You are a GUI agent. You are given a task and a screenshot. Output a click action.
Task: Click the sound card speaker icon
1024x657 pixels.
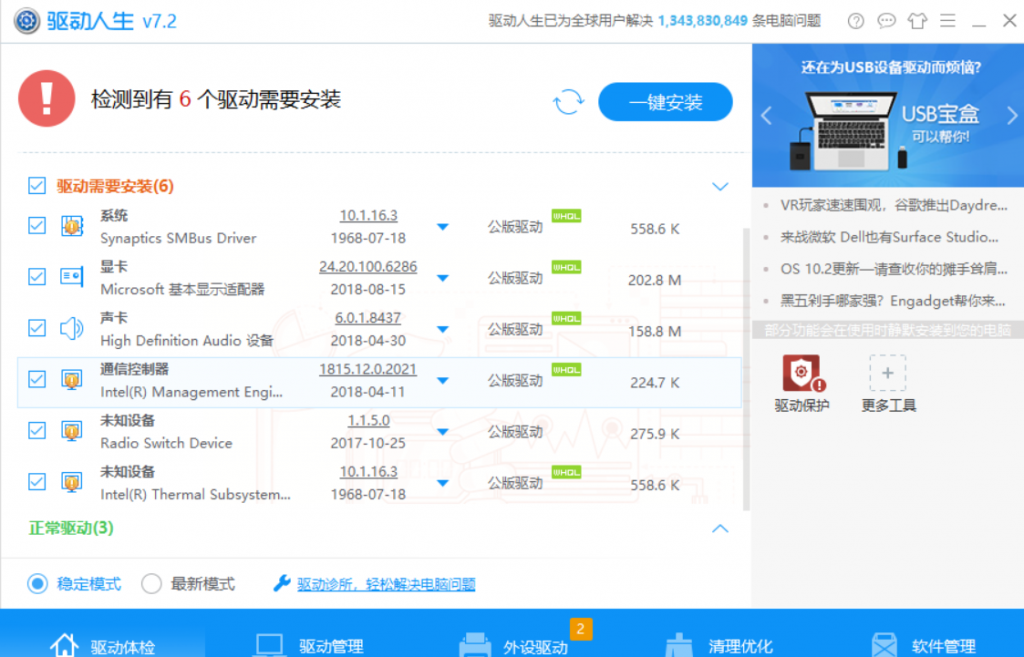tap(71, 328)
